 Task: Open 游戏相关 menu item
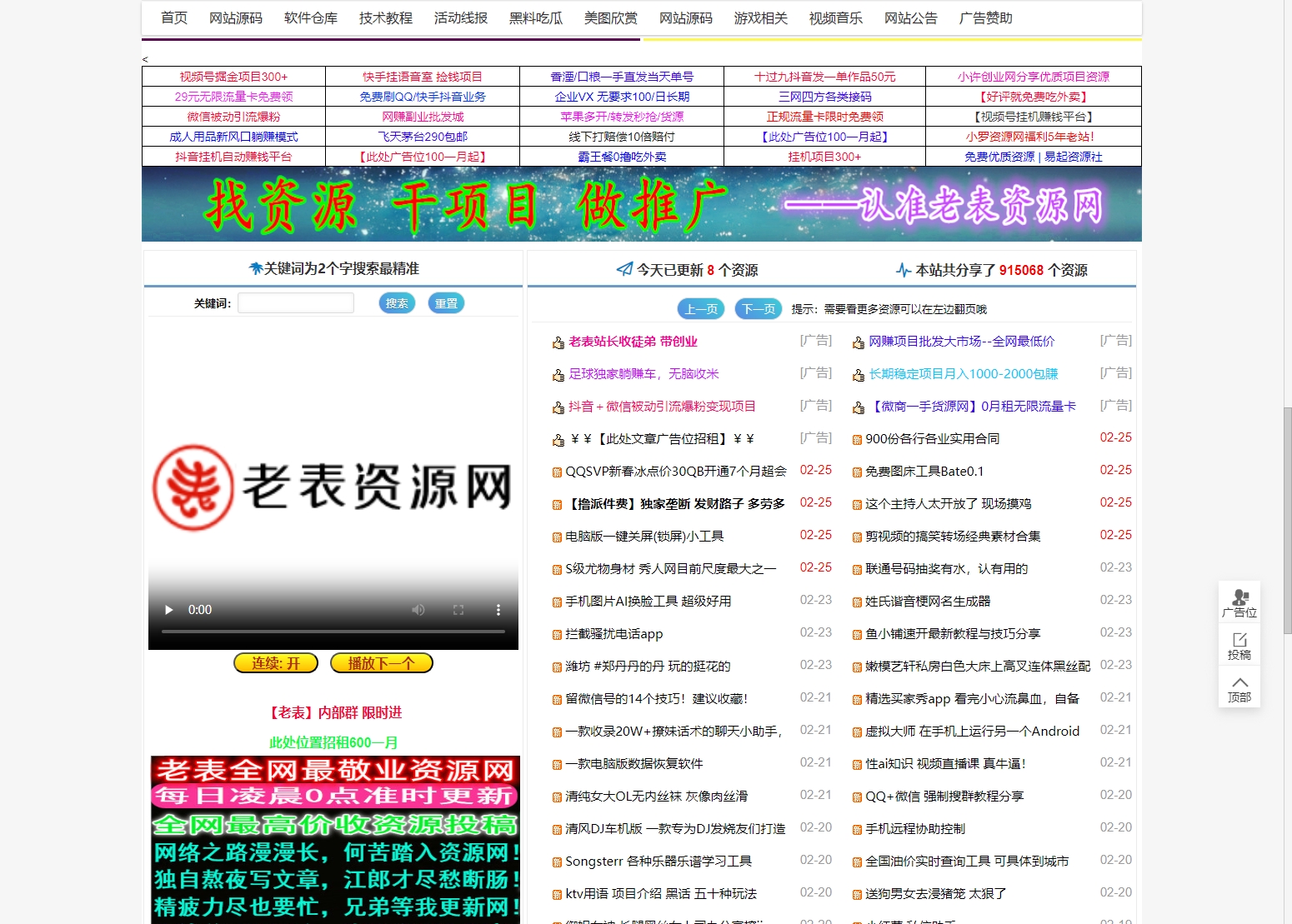761,17
